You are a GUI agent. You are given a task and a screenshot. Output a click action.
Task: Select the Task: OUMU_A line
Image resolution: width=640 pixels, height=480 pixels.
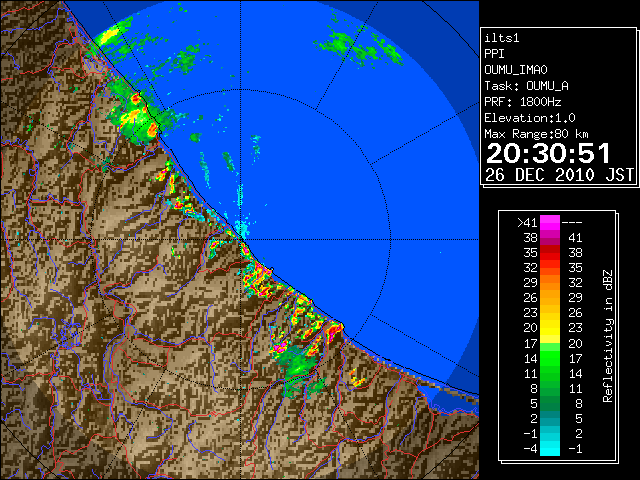[x=526, y=86]
